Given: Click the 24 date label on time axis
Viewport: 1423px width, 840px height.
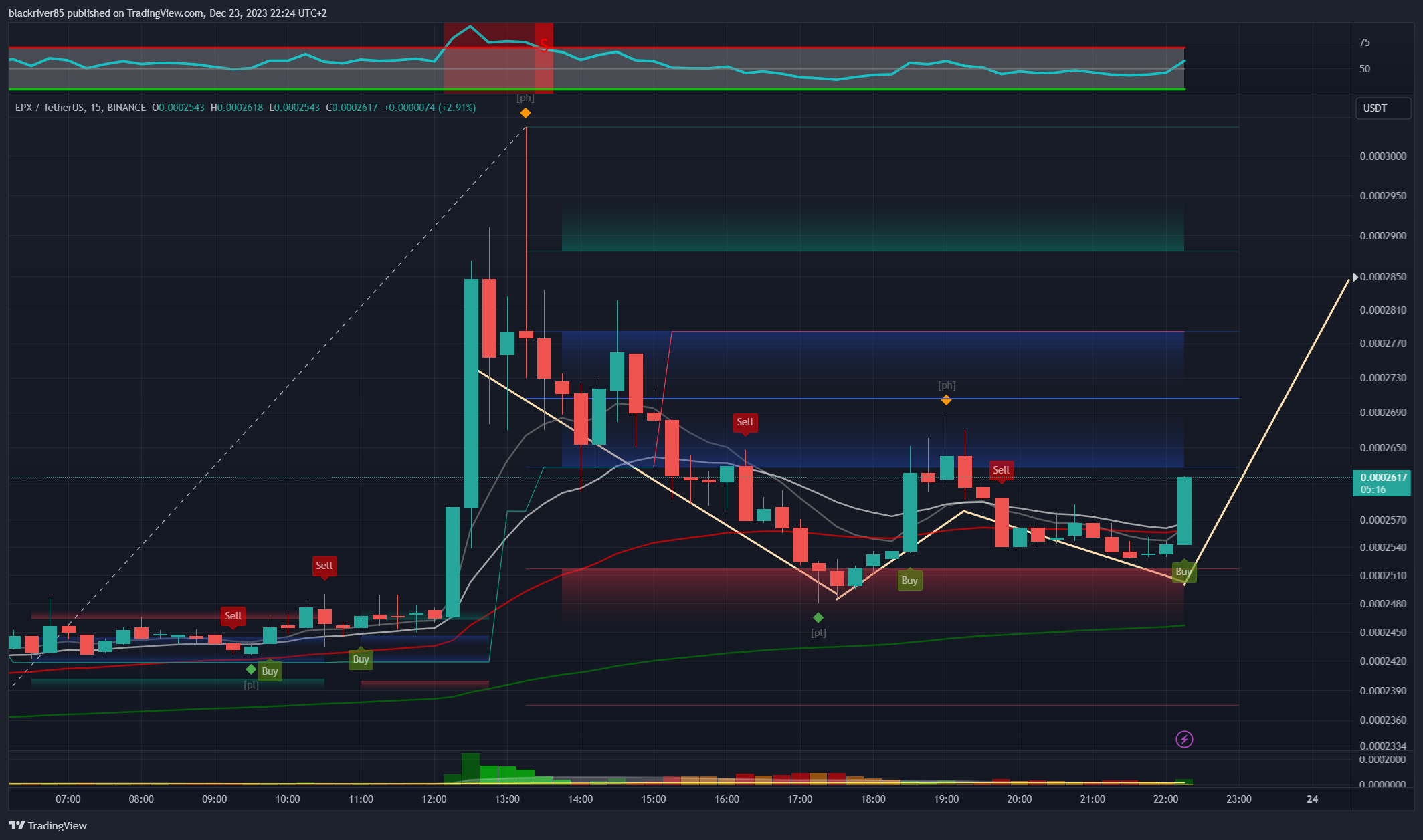Looking at the screenshot, I should point(1313,799).
